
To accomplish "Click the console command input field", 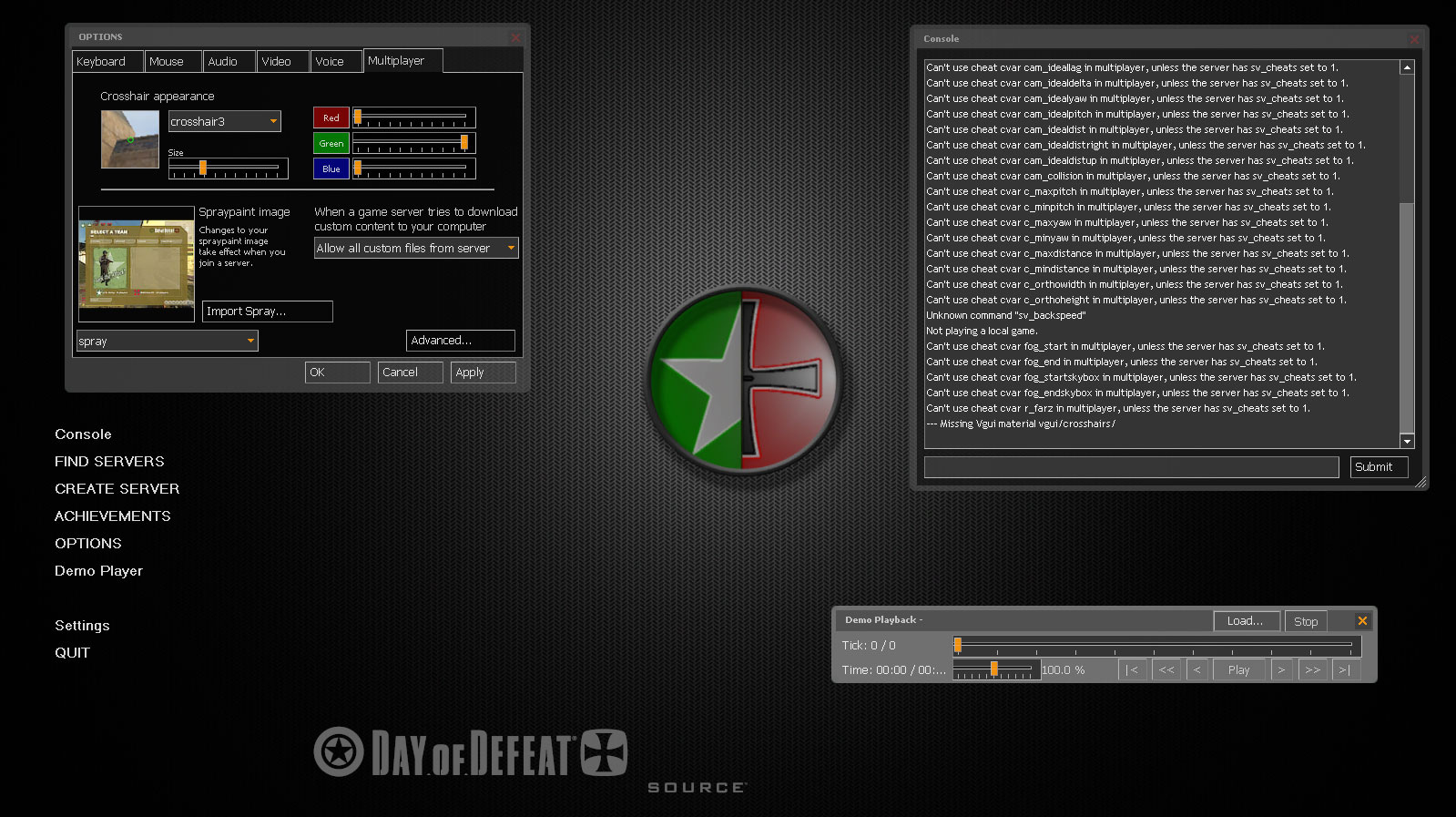I will pyautogui.click(x=1131, y=467).
